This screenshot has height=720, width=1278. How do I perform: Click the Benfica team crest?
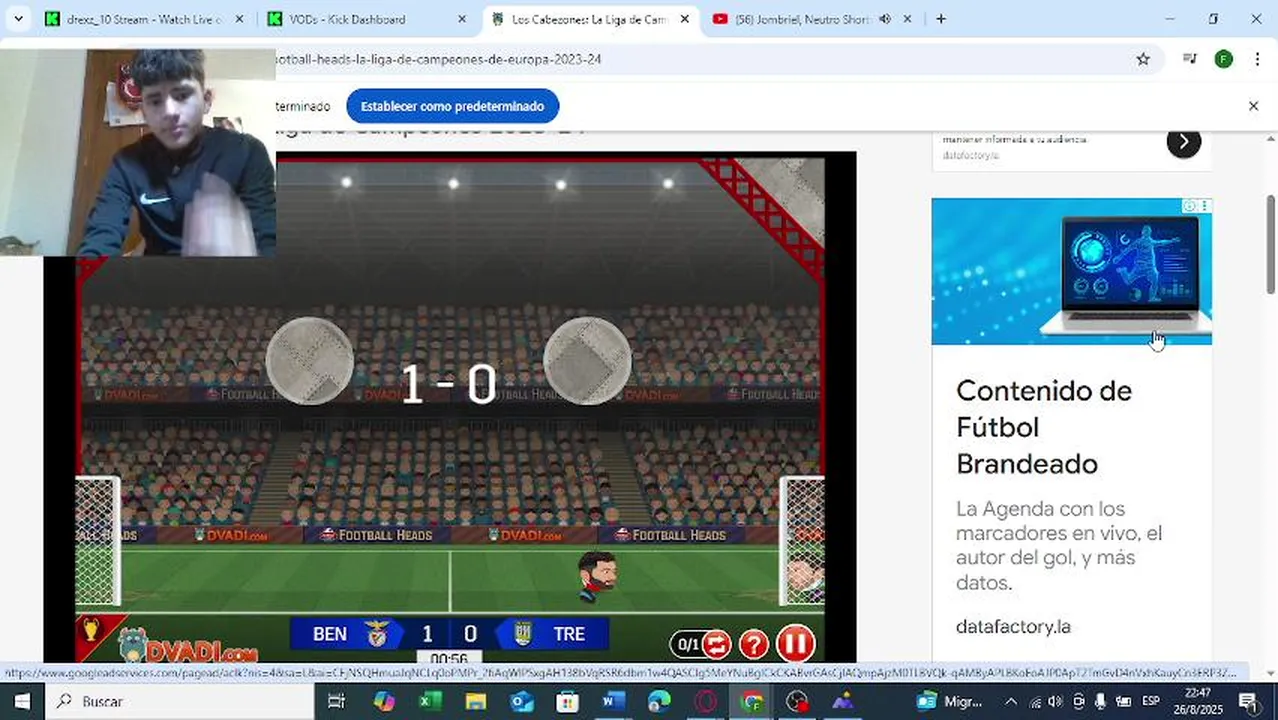pos(378,634)
